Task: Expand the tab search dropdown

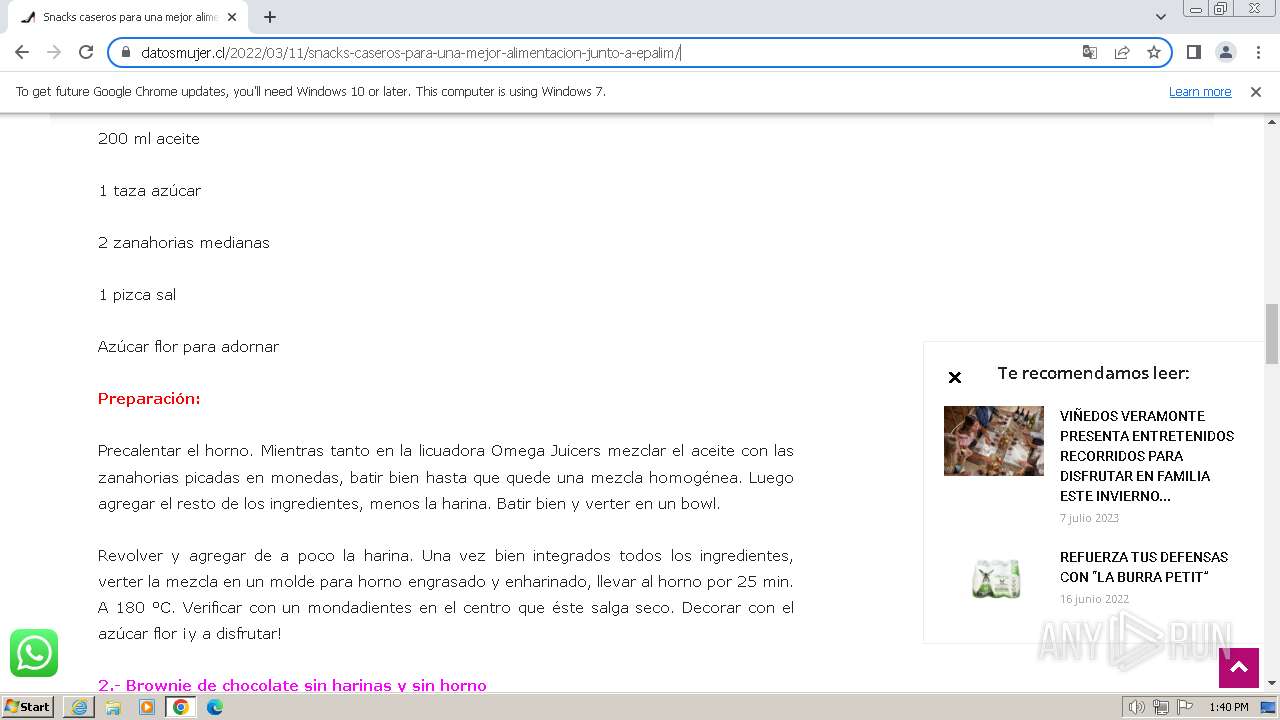Action: 1161,17
